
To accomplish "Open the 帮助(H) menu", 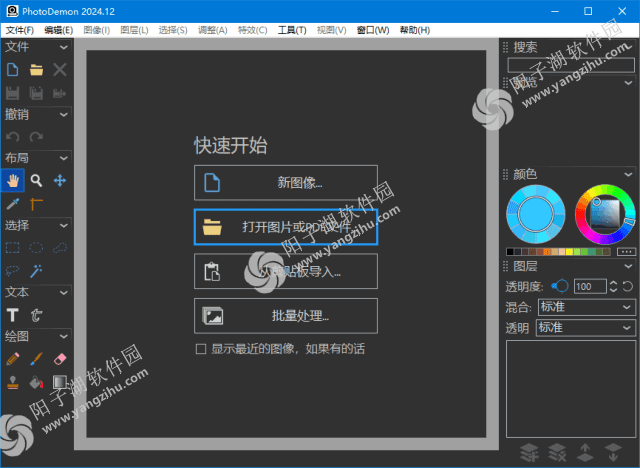I will pyautogui.click(x=415, y=30).
